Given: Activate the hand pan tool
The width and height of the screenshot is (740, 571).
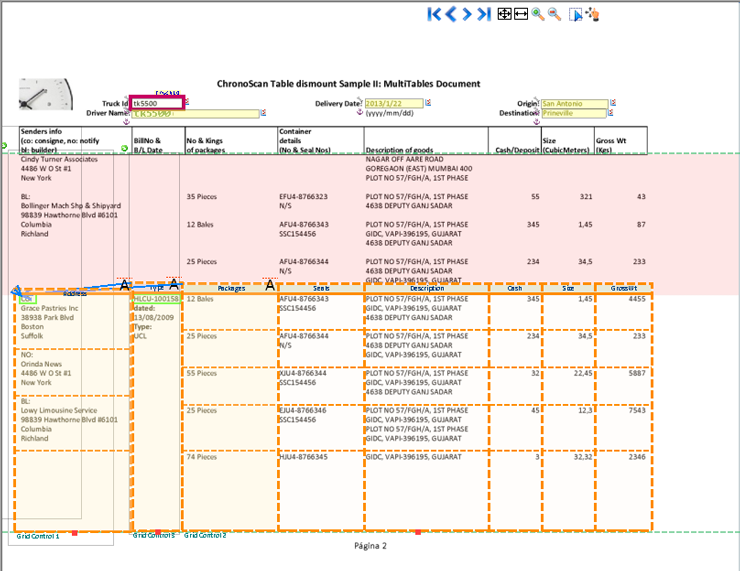Looking at the screenshot, I should coord(593,15).
